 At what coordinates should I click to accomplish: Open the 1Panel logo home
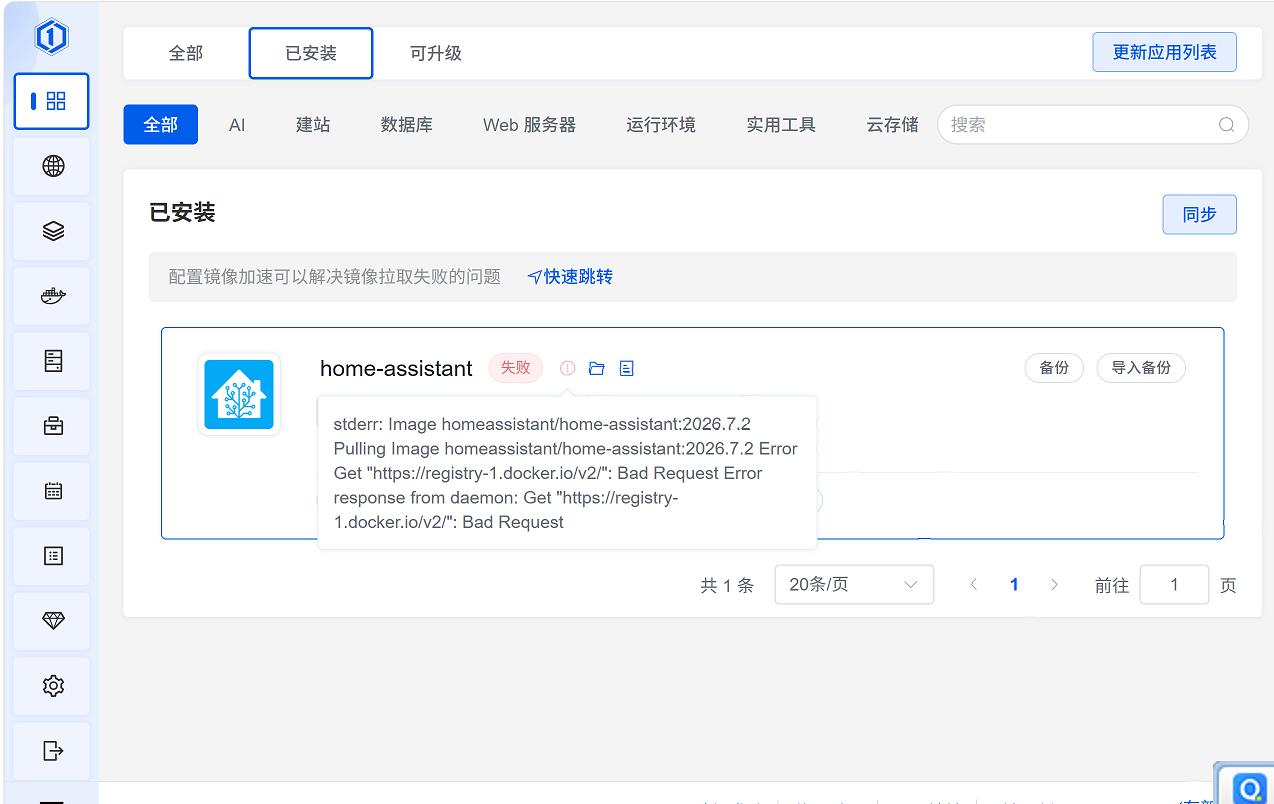(51, 37)
